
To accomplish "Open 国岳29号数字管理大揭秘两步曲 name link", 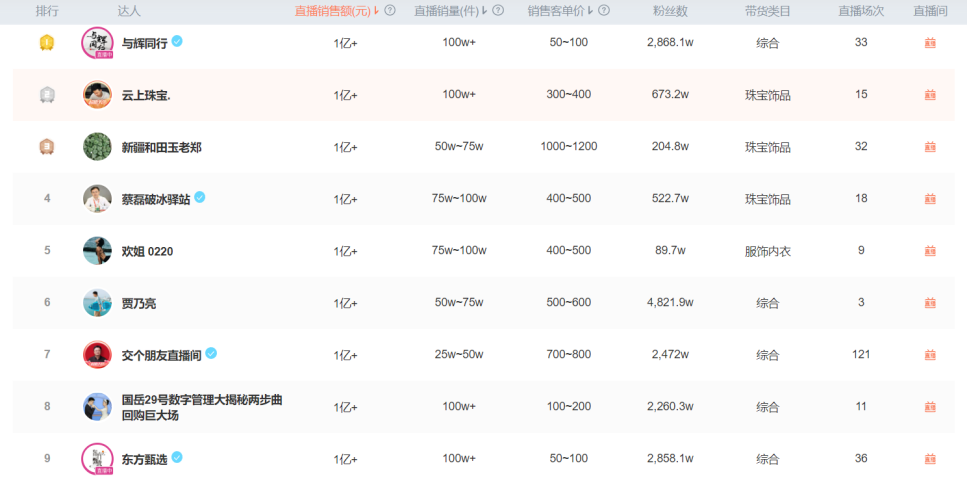I will click(202, 408).
